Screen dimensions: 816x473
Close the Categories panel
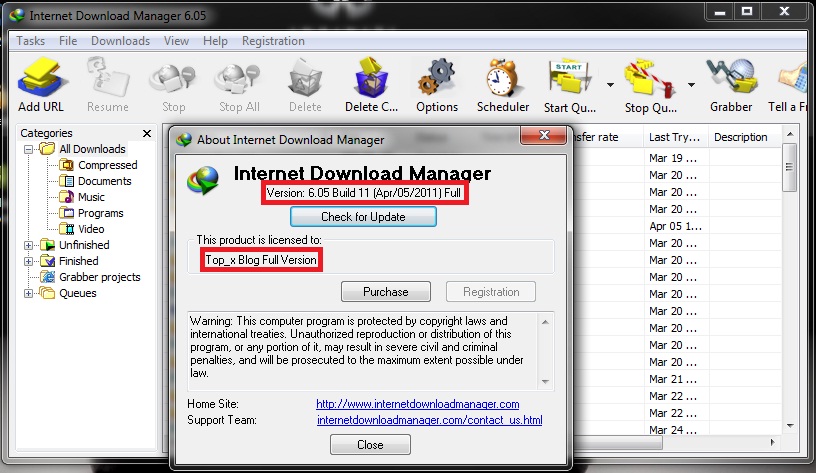[147, 134]
